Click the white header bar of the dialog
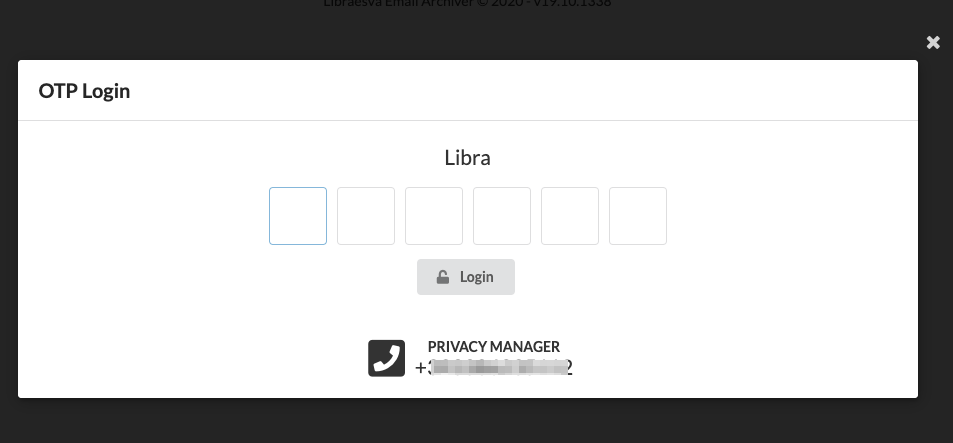This screenshot has width=953, height=443. (x=467, y=90)
